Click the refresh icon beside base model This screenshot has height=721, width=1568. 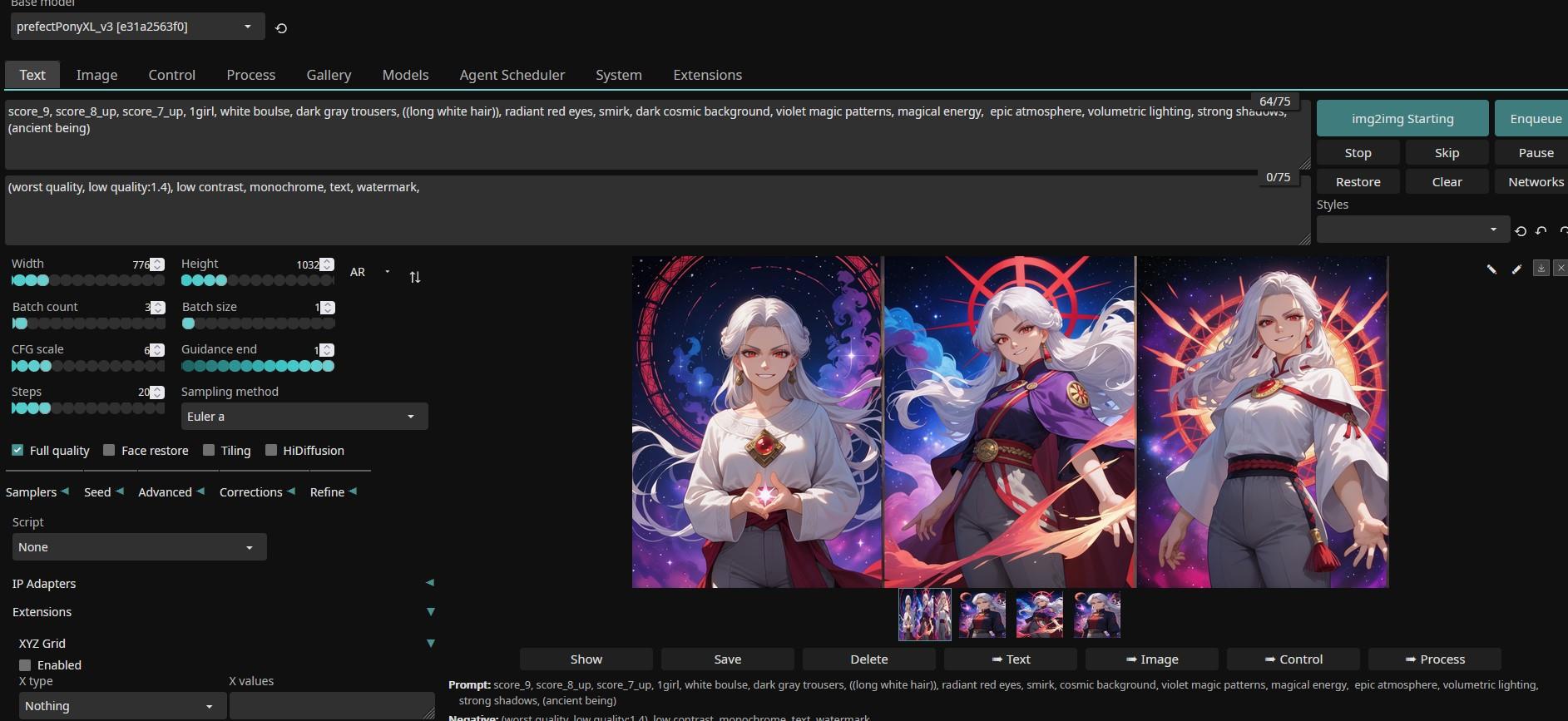[281, 28]
